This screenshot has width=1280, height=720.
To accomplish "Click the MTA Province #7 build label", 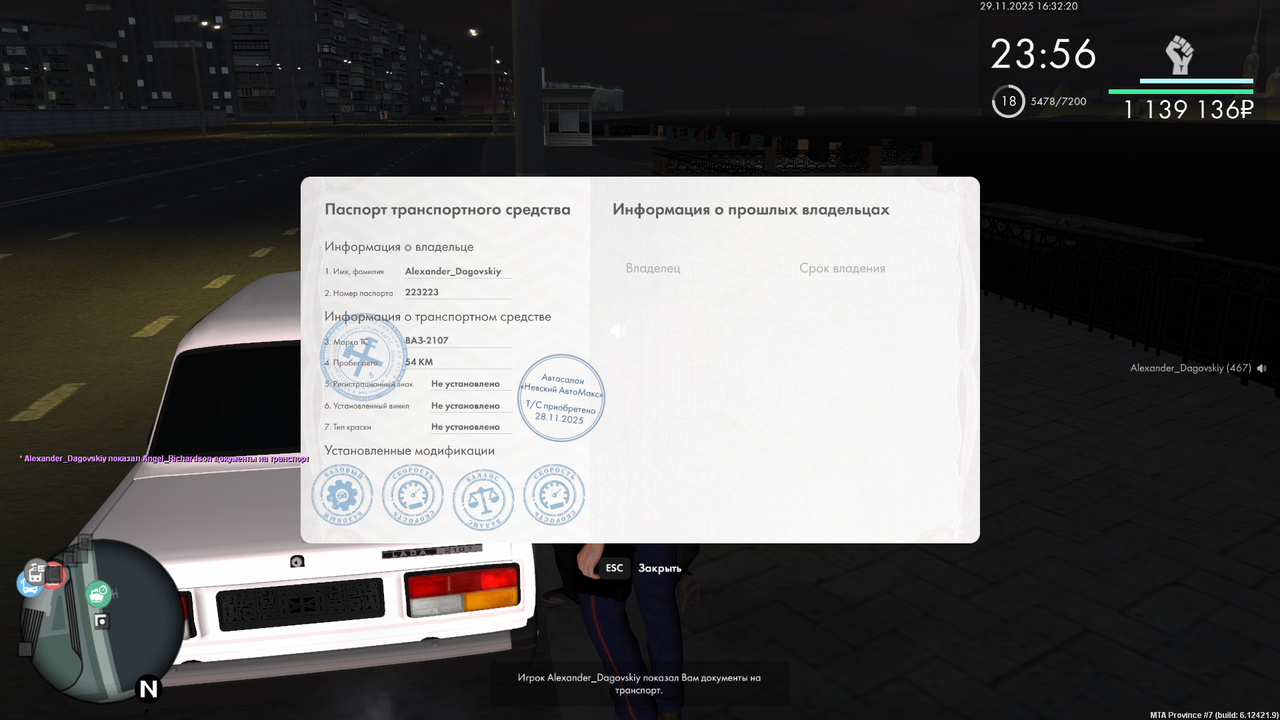I will [x=1214, y=714].
